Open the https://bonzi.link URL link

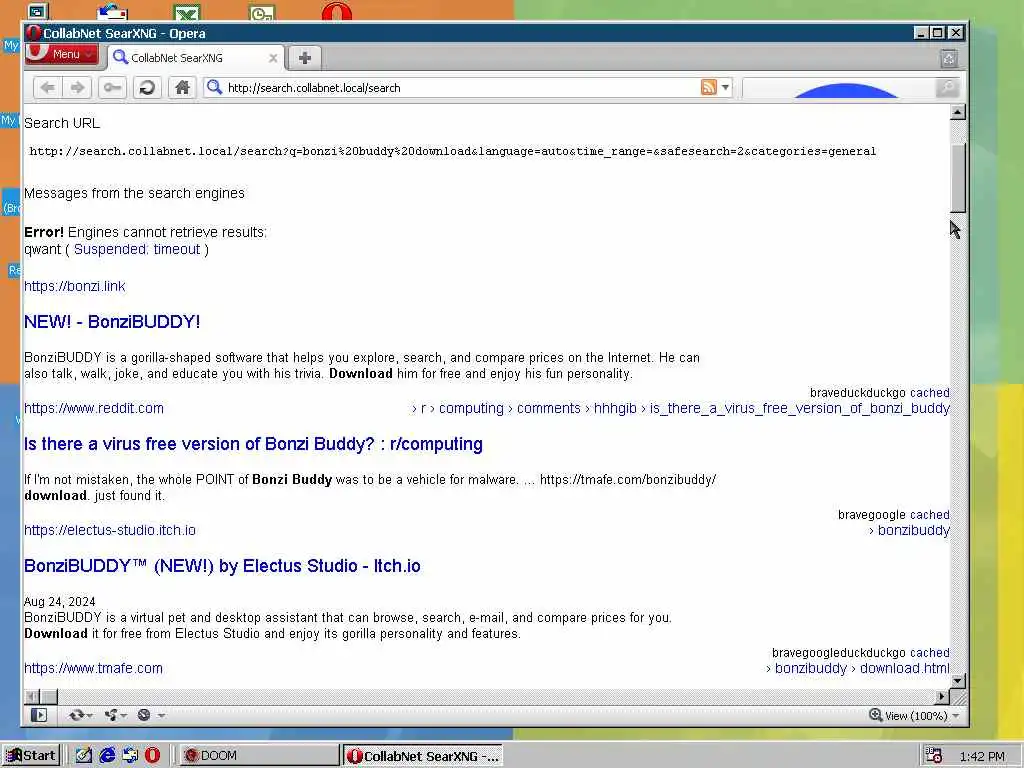click(74, 286)
